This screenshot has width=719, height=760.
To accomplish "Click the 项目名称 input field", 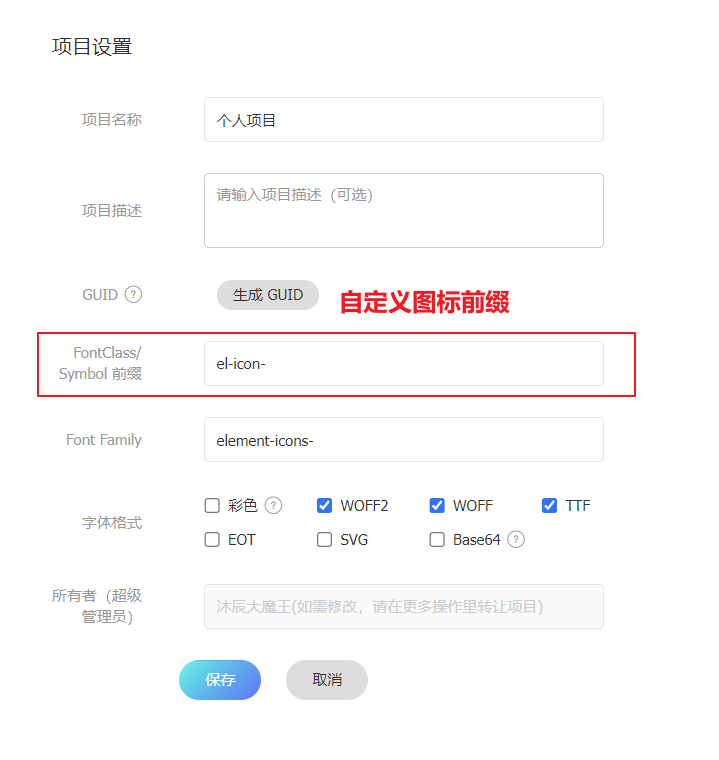I will click(x=403, y=120).
